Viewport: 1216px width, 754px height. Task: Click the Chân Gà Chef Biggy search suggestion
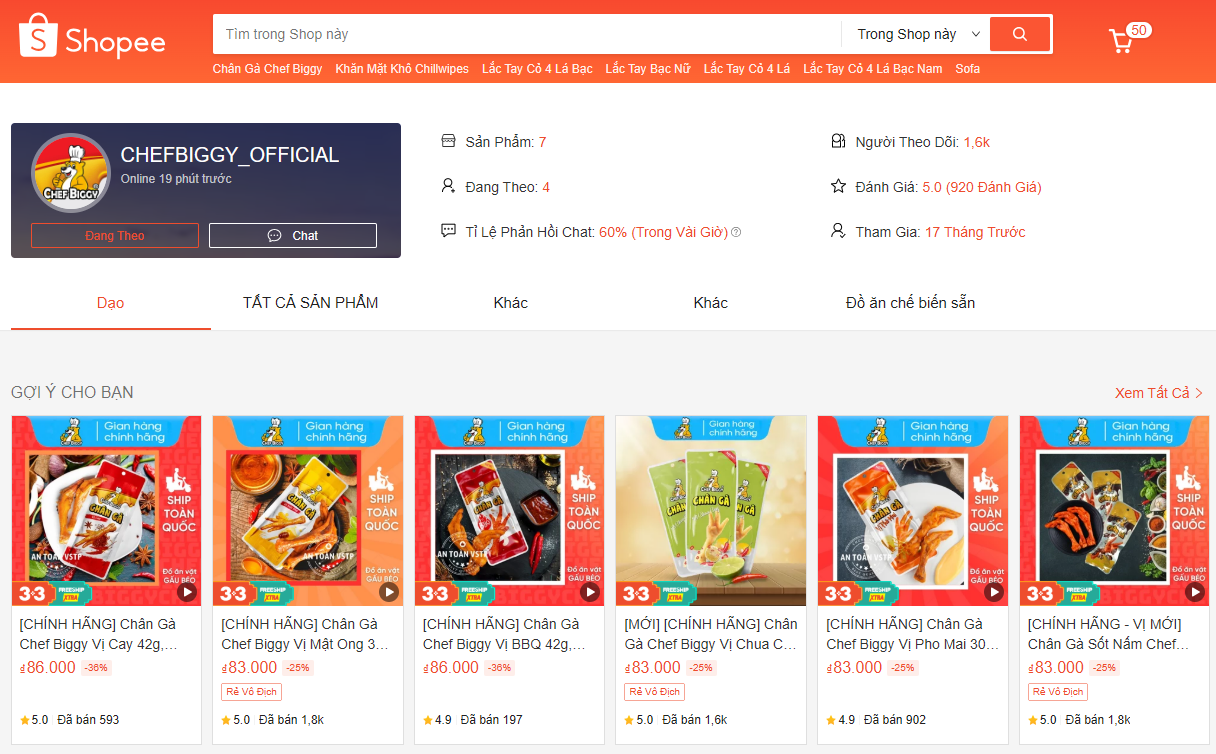(268, 69)
